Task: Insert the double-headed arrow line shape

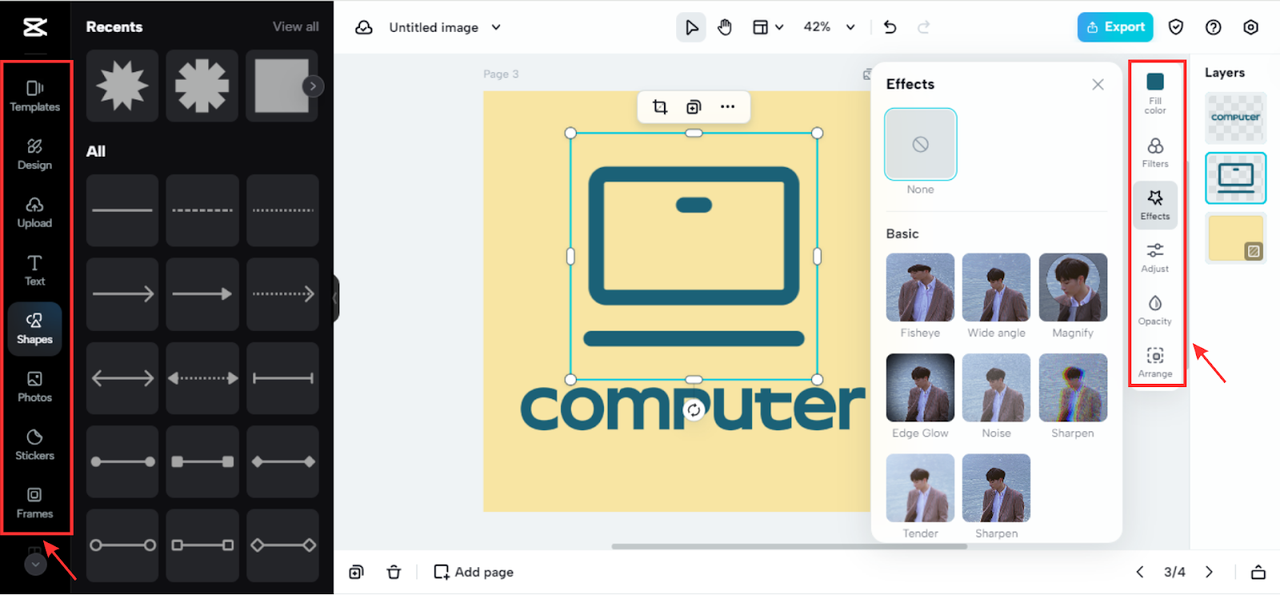Action: pyautogui.click(x=122, y=378)
